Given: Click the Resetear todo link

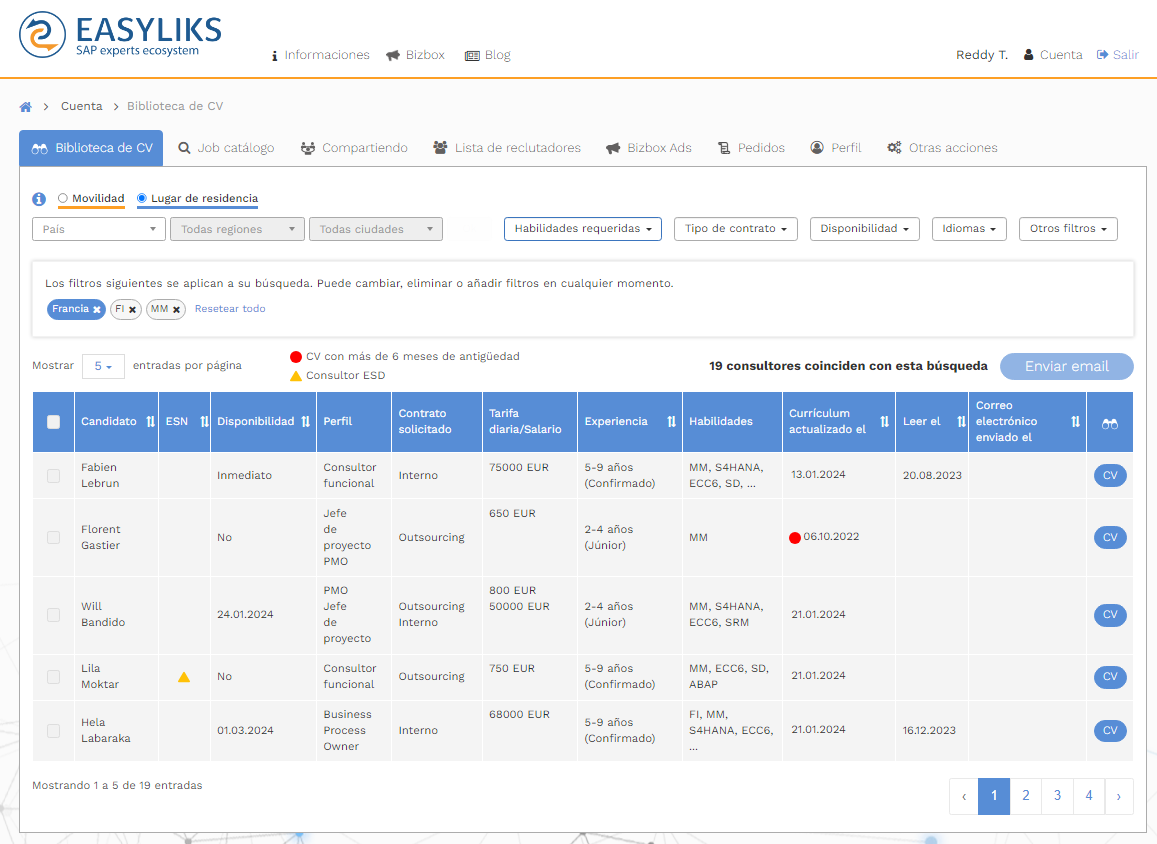Looking at the screenshot, I should pos(230,309).
